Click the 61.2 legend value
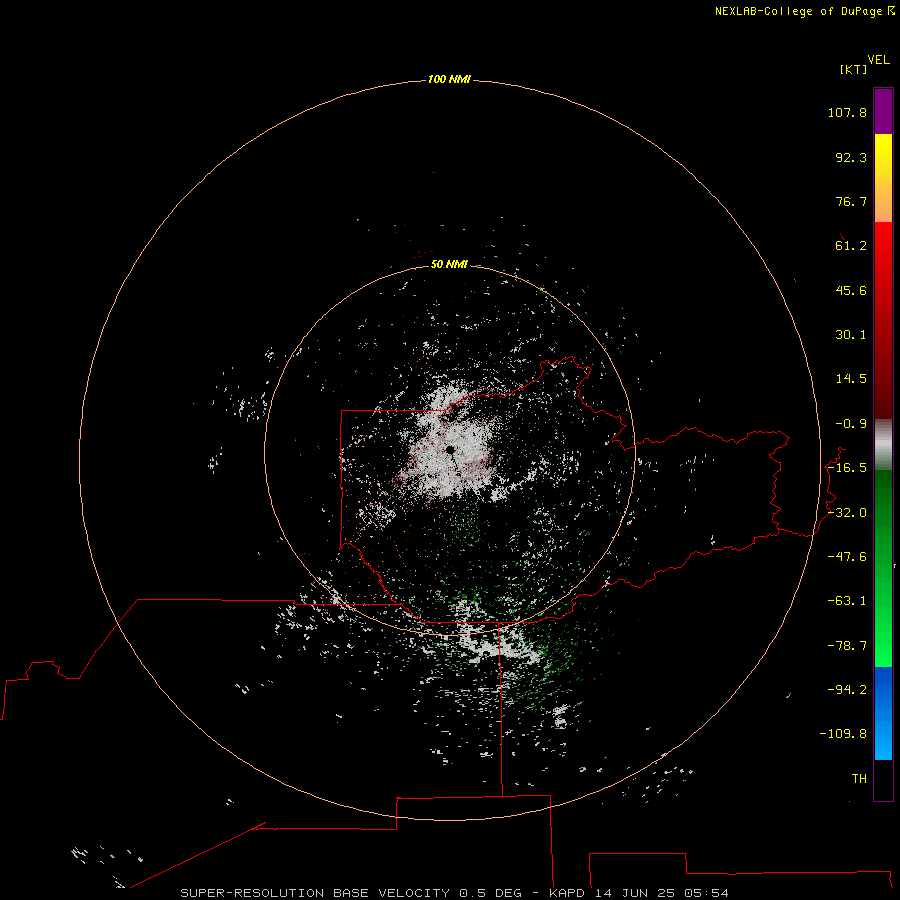 (851, 246)
